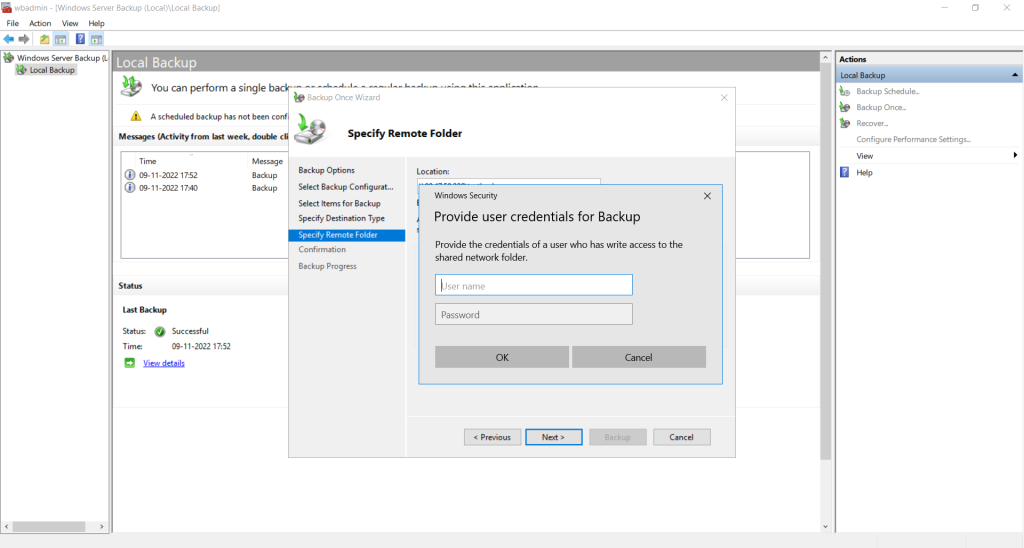Click the Message column header

[x=267, y=161]
